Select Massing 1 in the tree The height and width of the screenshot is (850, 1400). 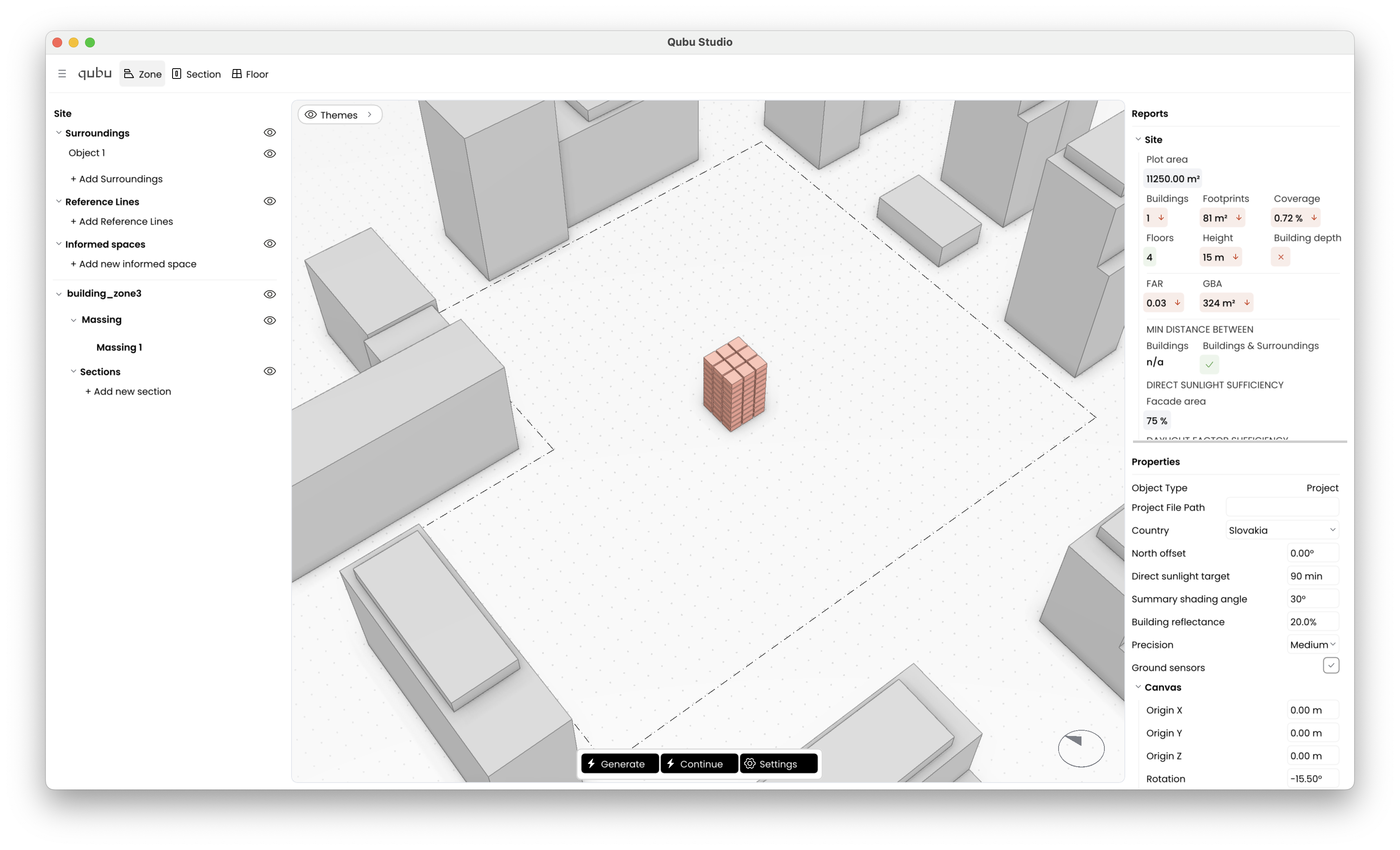[x=119, y=347]
